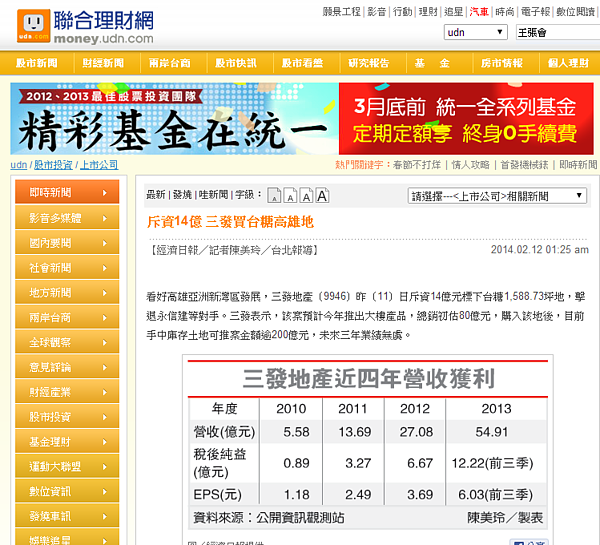Open the udn search scope dropdown
This screenshot has width=600, height=545.
coord(476,32)
